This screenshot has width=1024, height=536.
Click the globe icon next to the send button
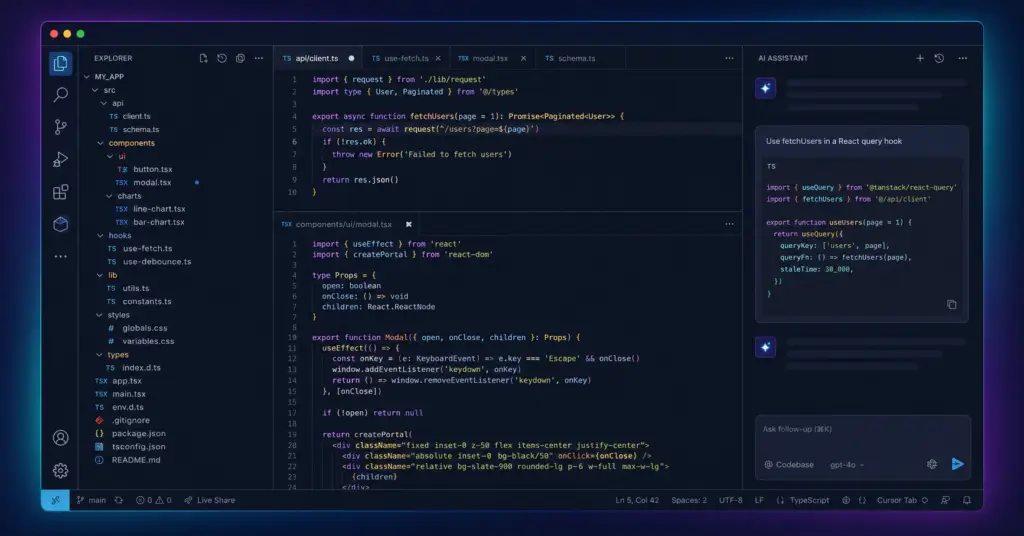(x=932, y=464)
